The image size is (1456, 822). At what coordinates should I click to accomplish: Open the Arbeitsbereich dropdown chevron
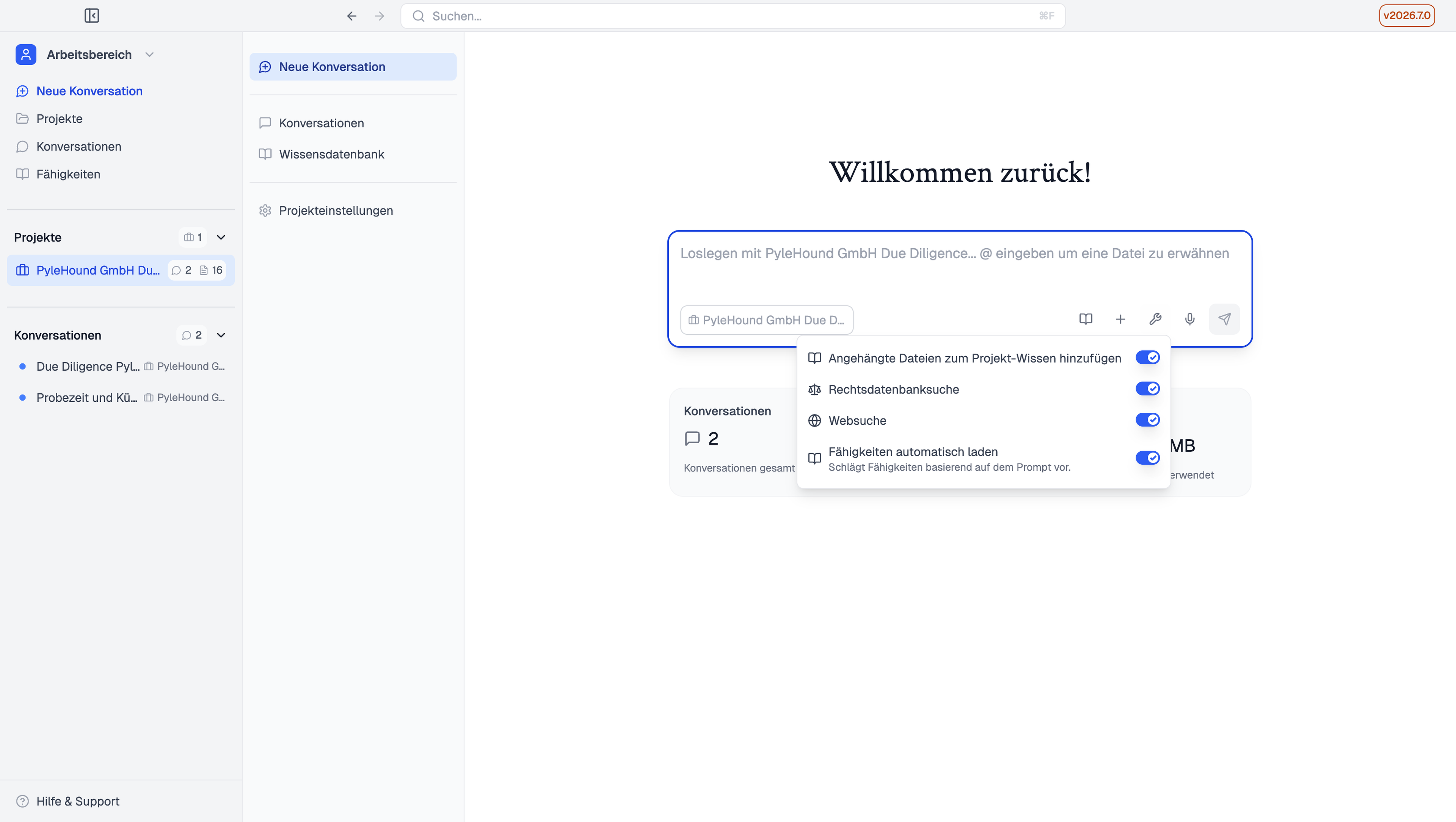coord(149,55)
